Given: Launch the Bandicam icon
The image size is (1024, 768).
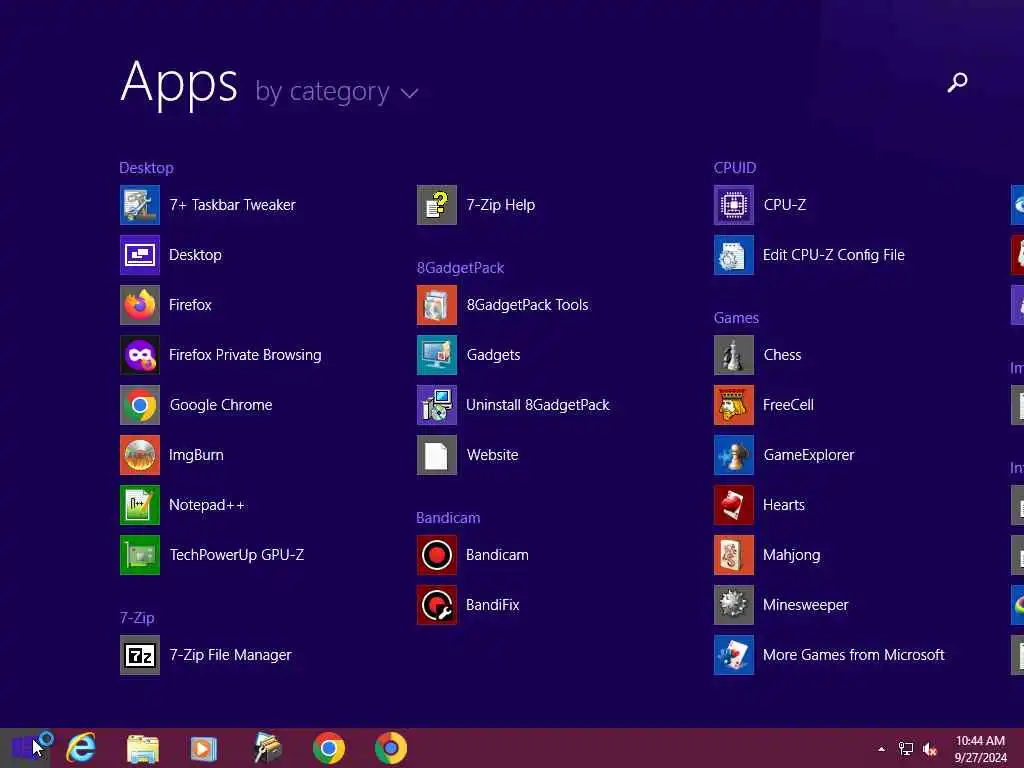Looking at the screenshot, I should [x=437, y=555].
